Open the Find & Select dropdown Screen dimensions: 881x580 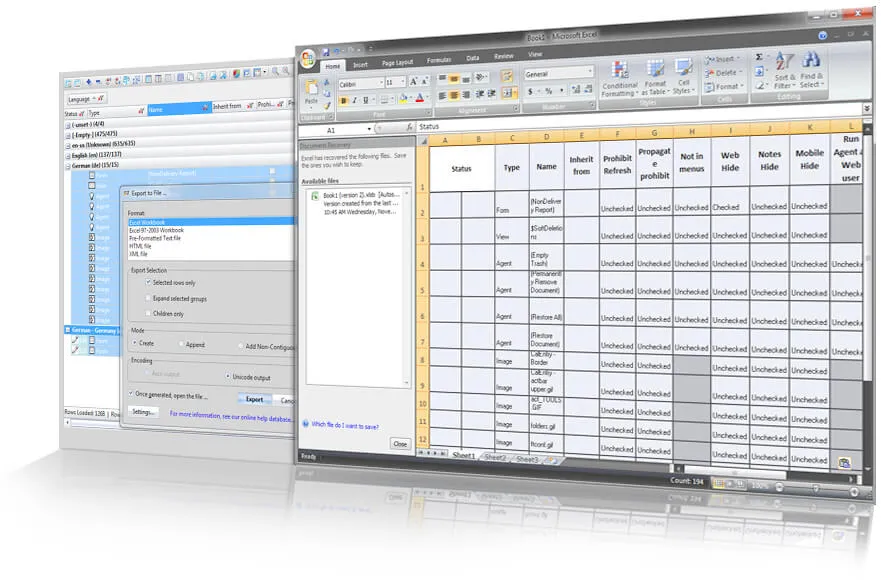pos(811,69)
